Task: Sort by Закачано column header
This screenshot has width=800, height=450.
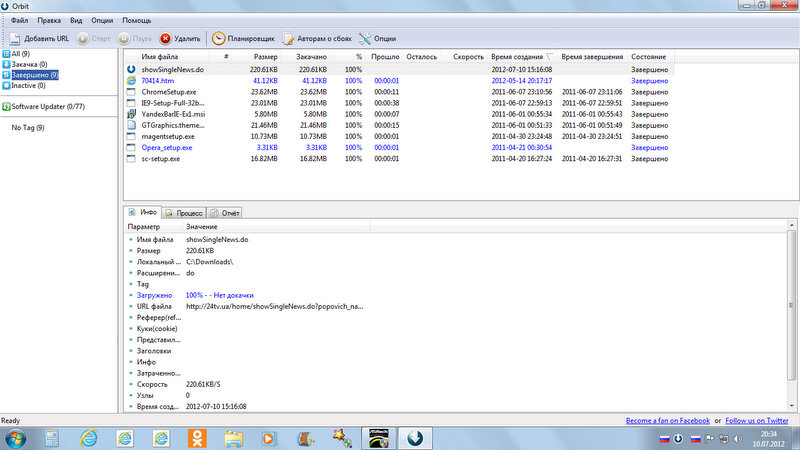Action: pos(311,57)
